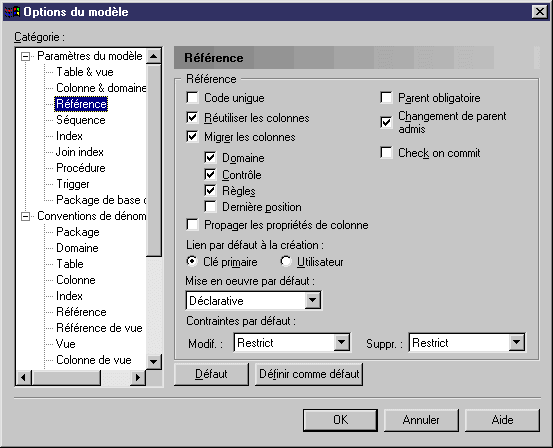The height and width of the screenshot is (448, 553).
Task: Select Séquence in the category tree
Action: click(x=81, y=120)
